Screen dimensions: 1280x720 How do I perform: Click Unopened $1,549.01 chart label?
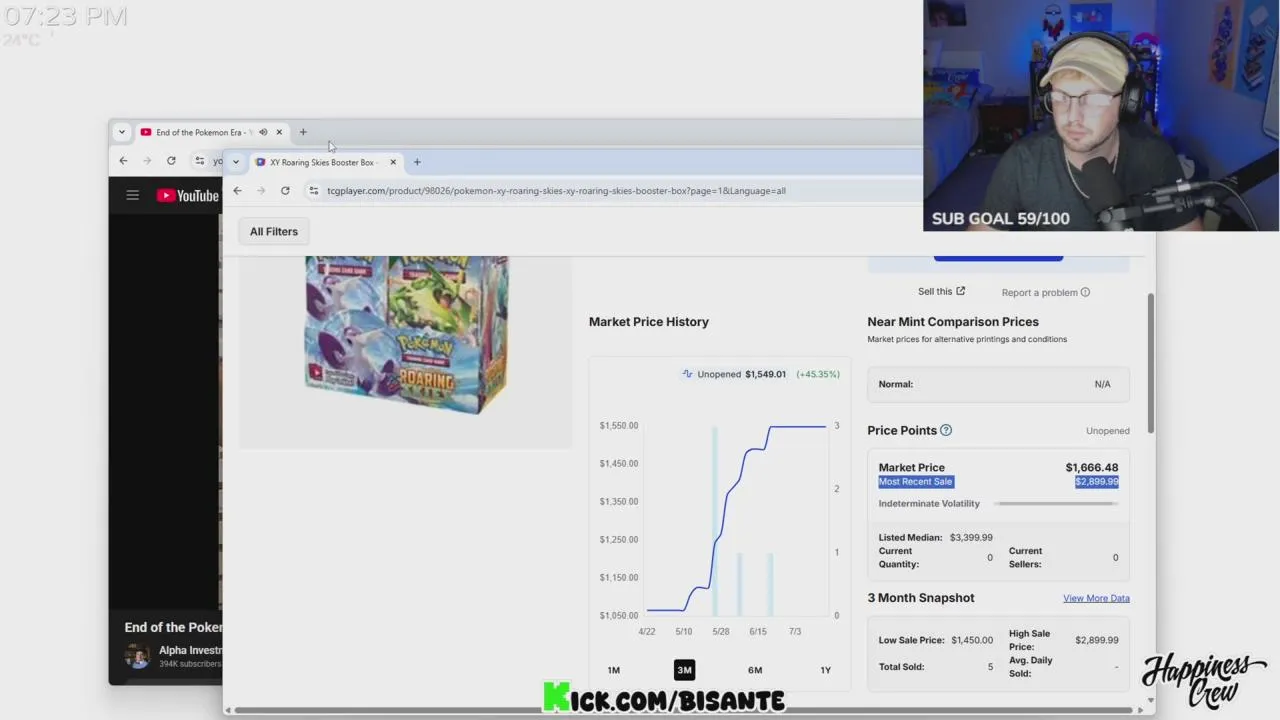pos(742,374)
